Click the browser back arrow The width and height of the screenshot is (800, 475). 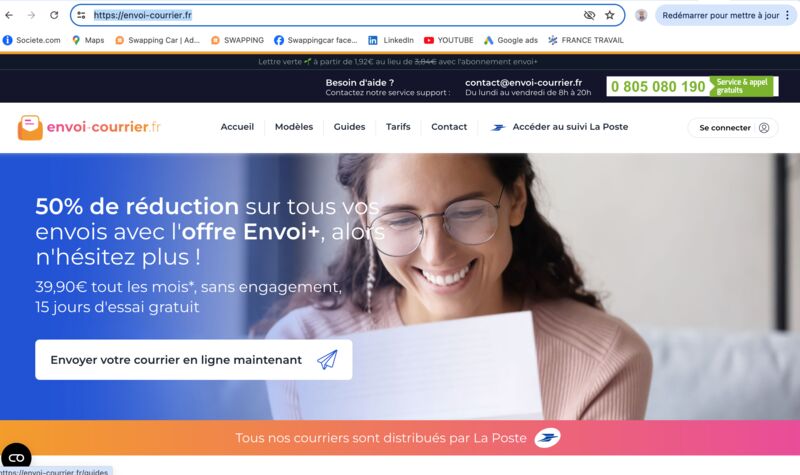[x=9, y=15]
